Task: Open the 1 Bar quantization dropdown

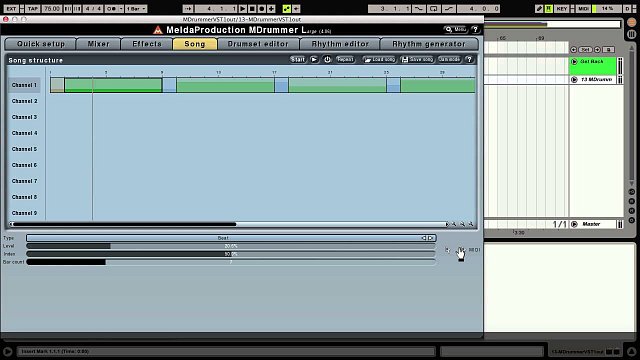Action: 136,9
